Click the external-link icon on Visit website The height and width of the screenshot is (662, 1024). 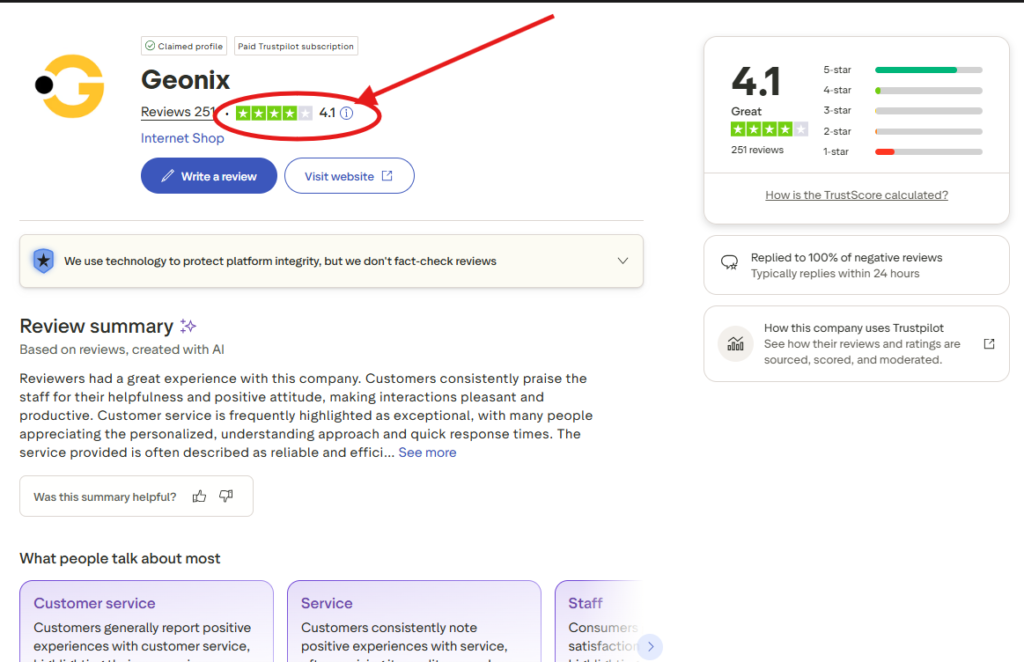pos(389,175)
